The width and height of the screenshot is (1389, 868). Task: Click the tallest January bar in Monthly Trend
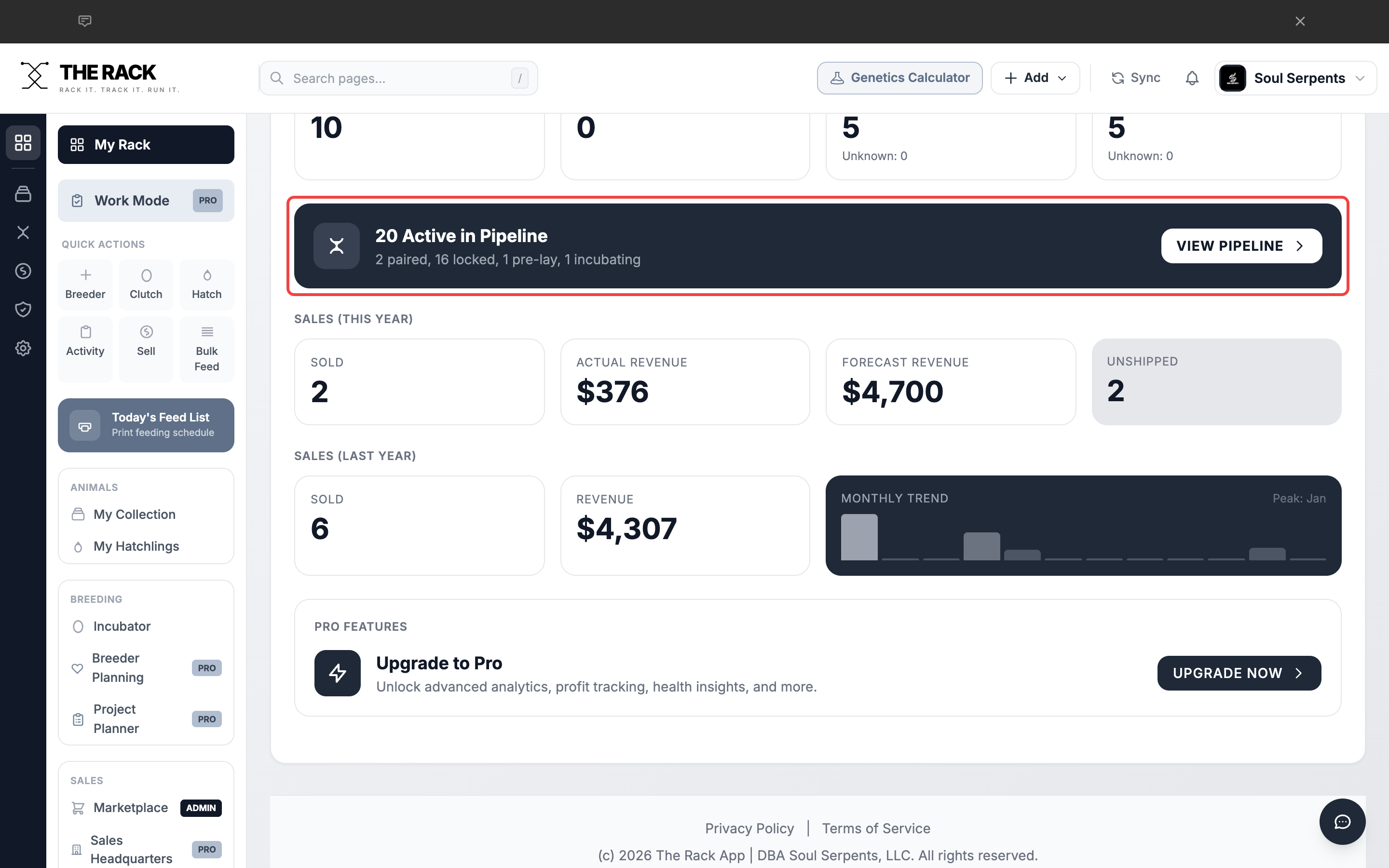858,537
